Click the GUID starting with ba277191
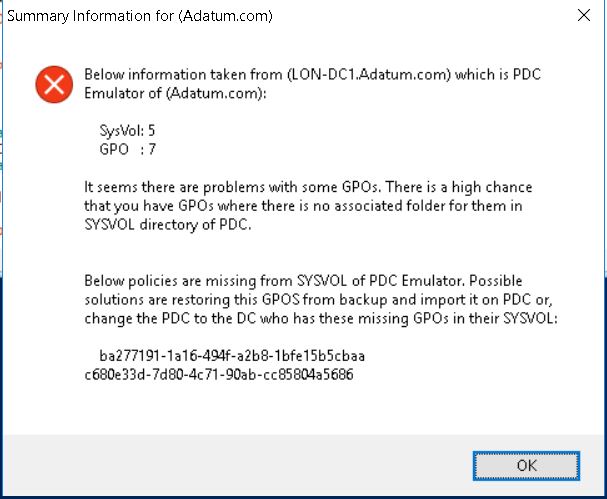The image size is (607, 499). (232, 355)
